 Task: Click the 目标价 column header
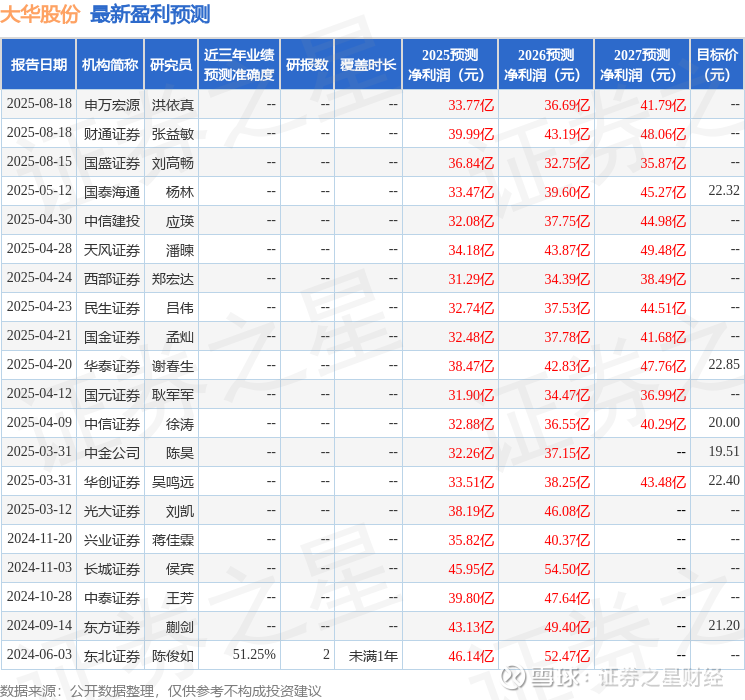pyautogui.click(x=716, y=64)
